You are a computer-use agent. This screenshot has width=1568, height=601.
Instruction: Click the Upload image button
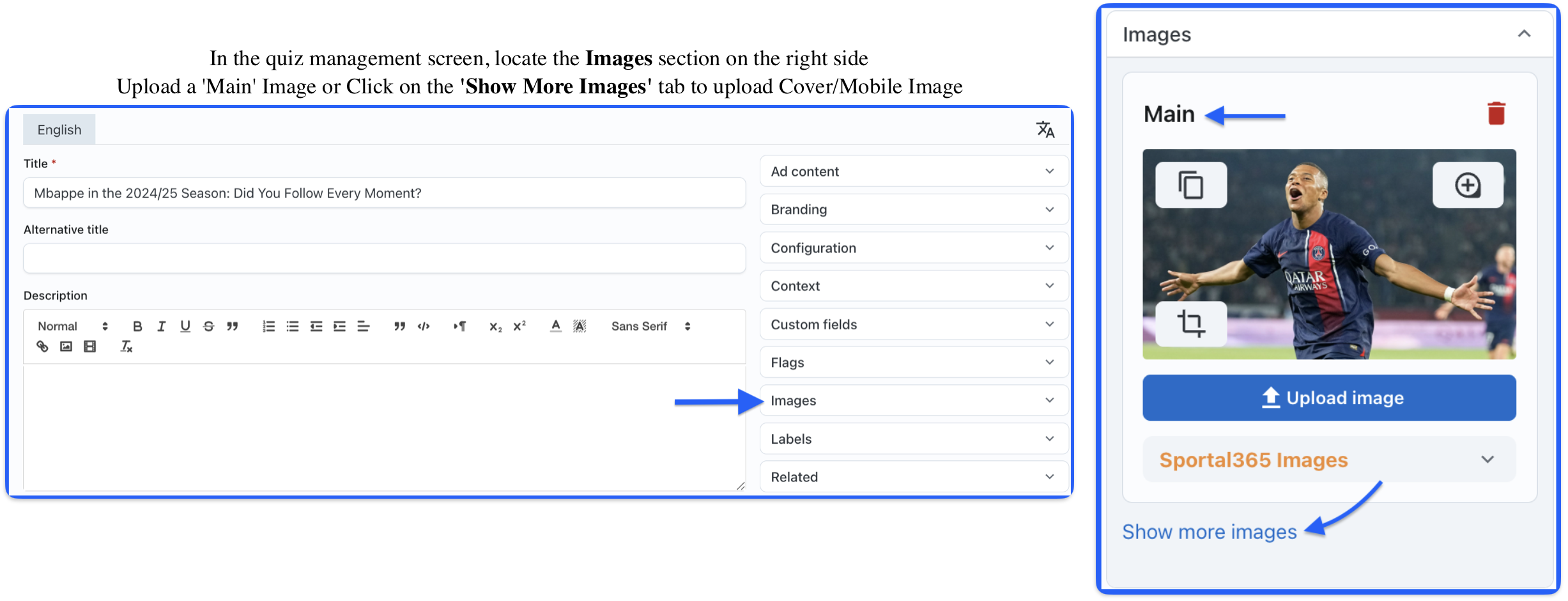pyautogui.click(x=1328, y=398)
